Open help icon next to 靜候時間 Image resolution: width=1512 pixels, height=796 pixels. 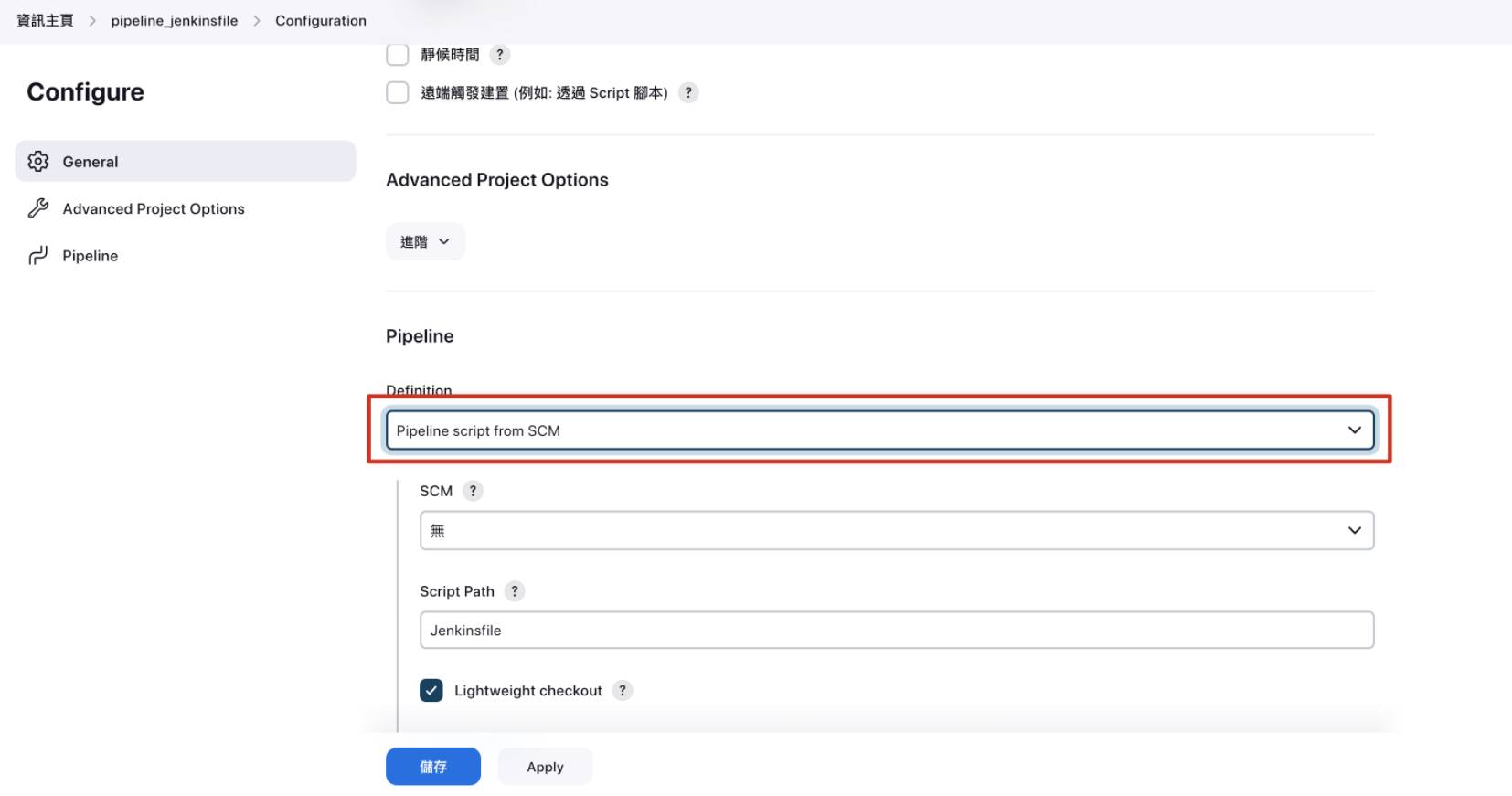point(499,55)
